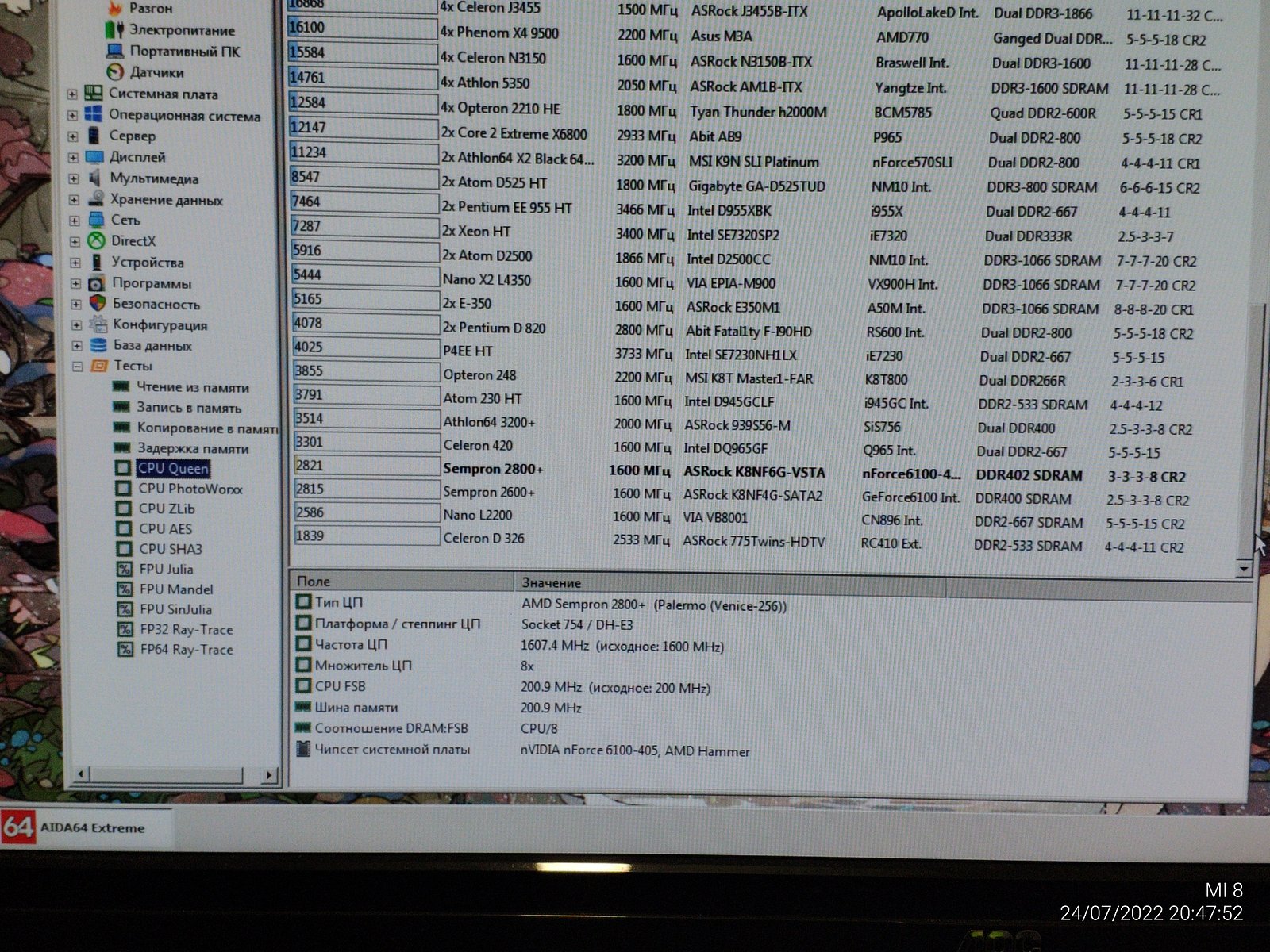Select the Портативный ПК laptop icon
The image size is (1270, 952).
pyautogui.click(x=115, y=51)
